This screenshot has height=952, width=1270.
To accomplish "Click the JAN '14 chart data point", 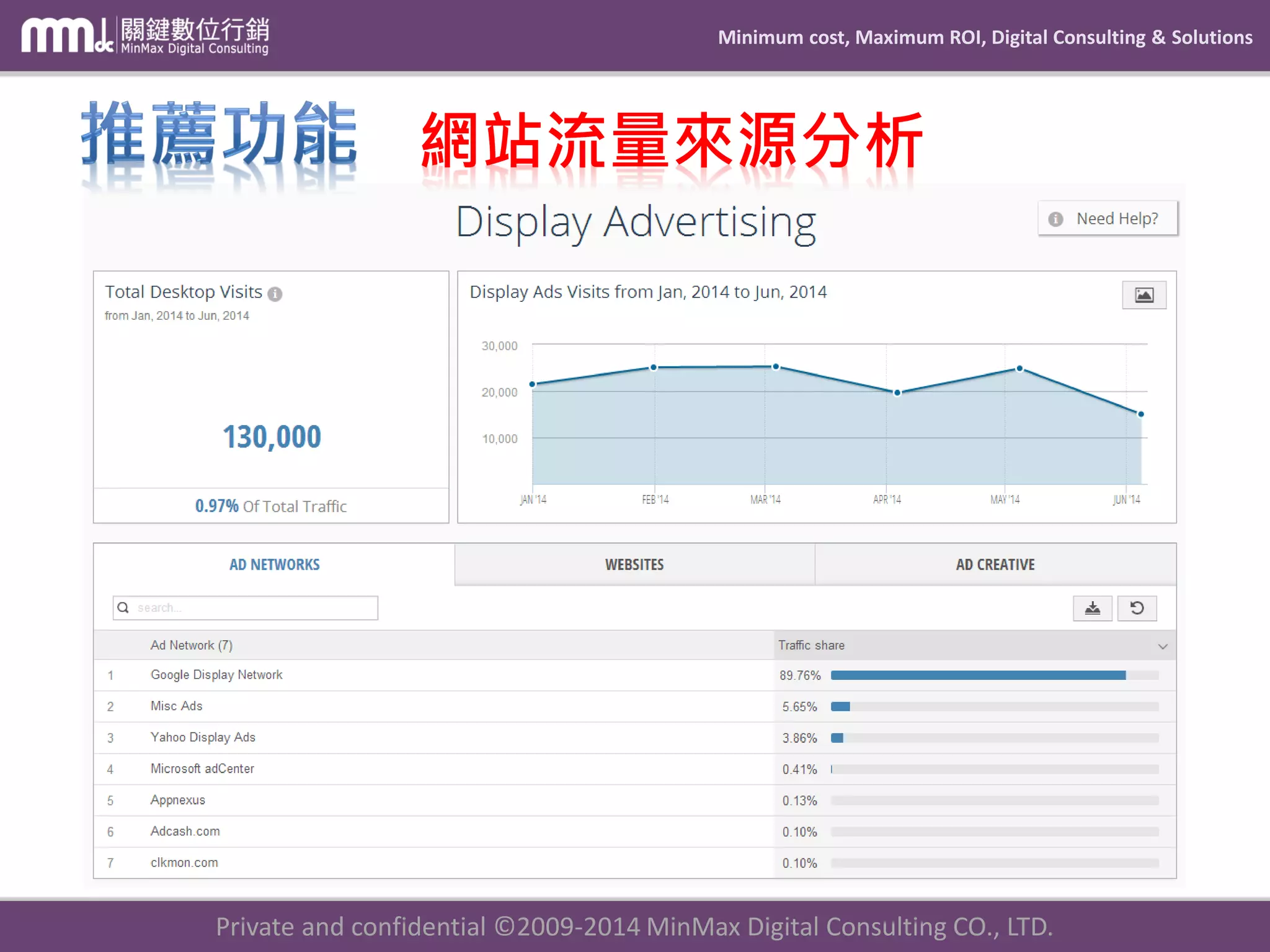I will point(532,384).
